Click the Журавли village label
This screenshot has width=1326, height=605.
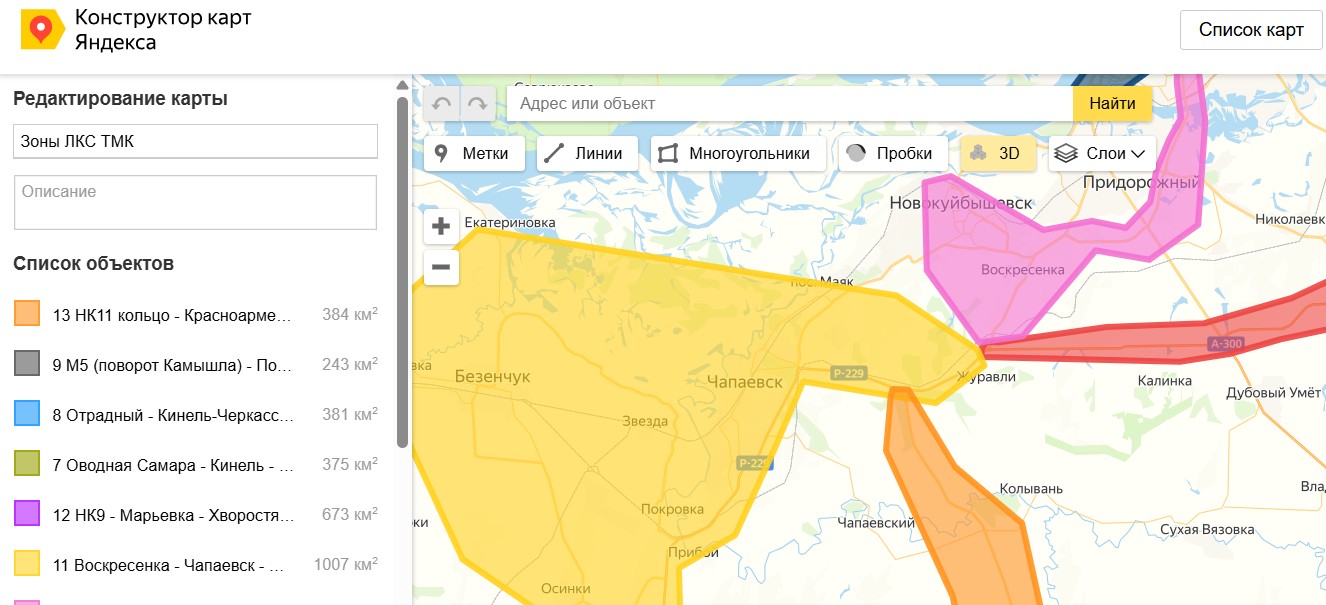pyautogui.click(x=986, y=377)
